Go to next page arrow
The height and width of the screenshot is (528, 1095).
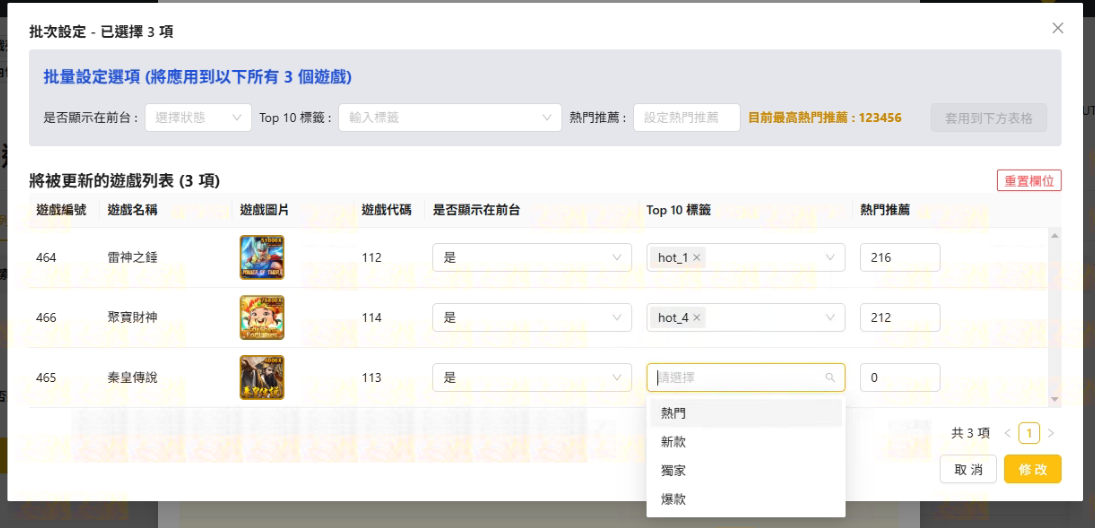(1050, 433)
